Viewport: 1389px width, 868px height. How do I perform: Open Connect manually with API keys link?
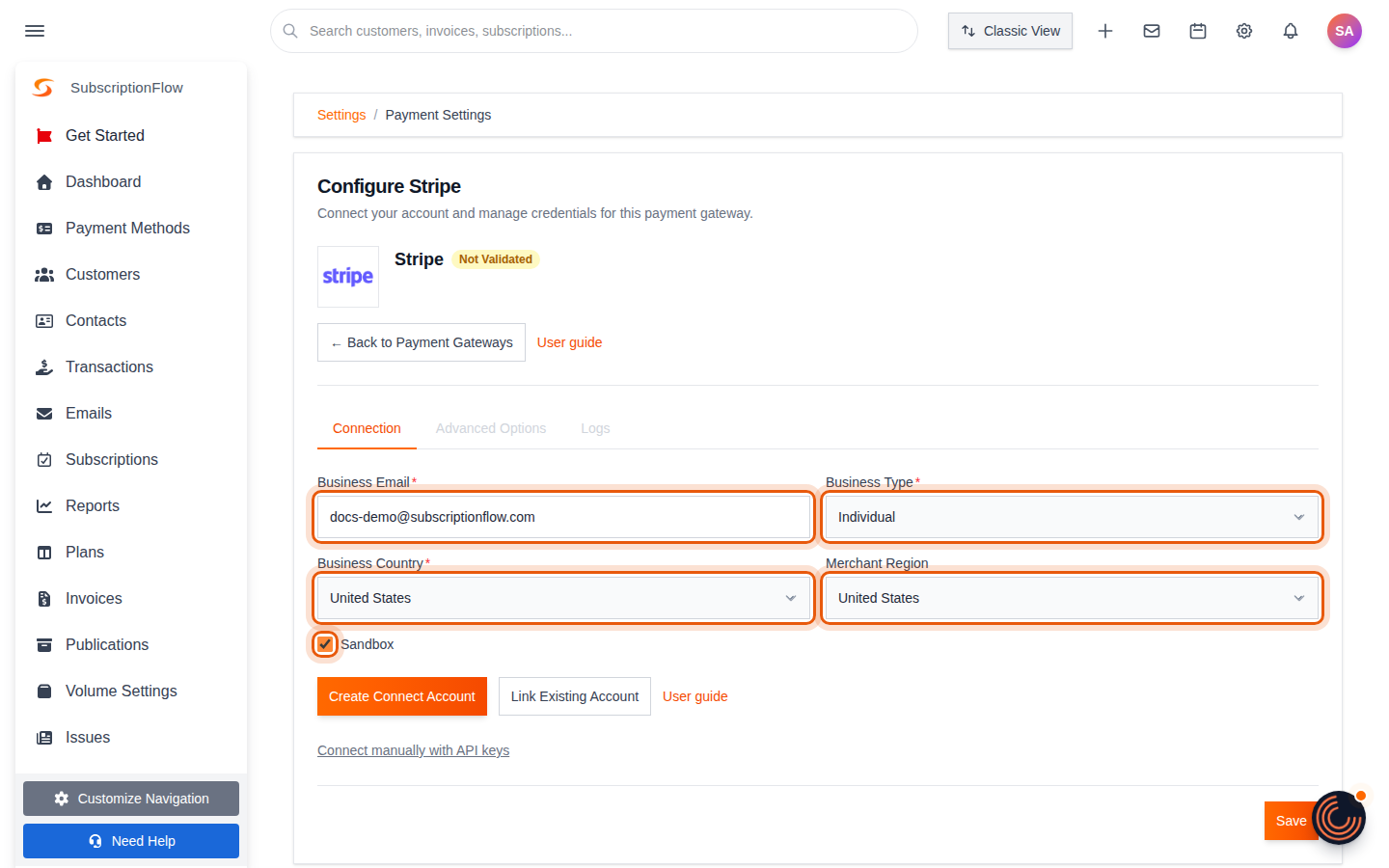[413, 750]
